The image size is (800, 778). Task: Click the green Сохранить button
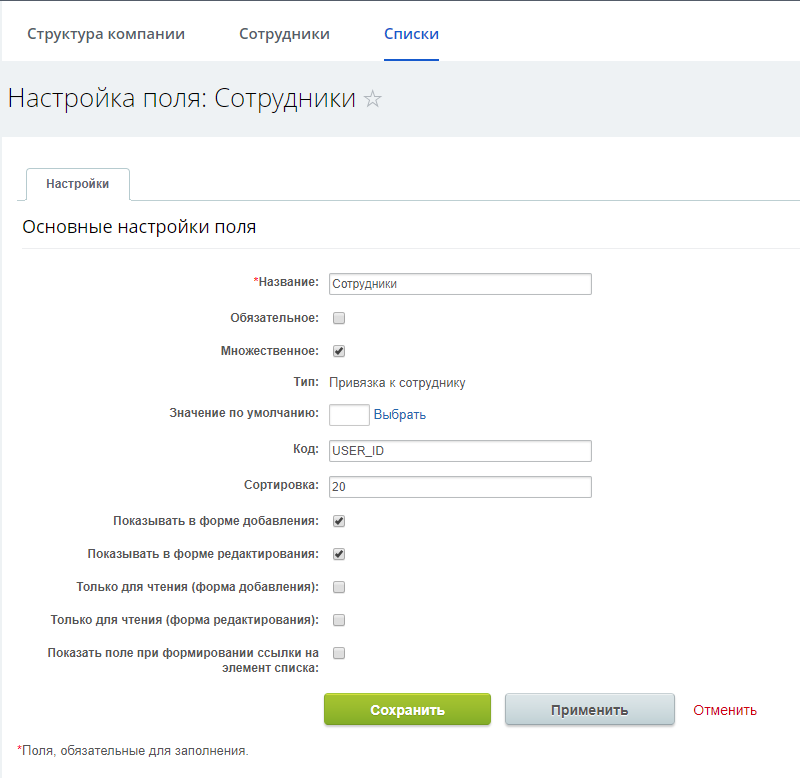(x=407, y=709)
